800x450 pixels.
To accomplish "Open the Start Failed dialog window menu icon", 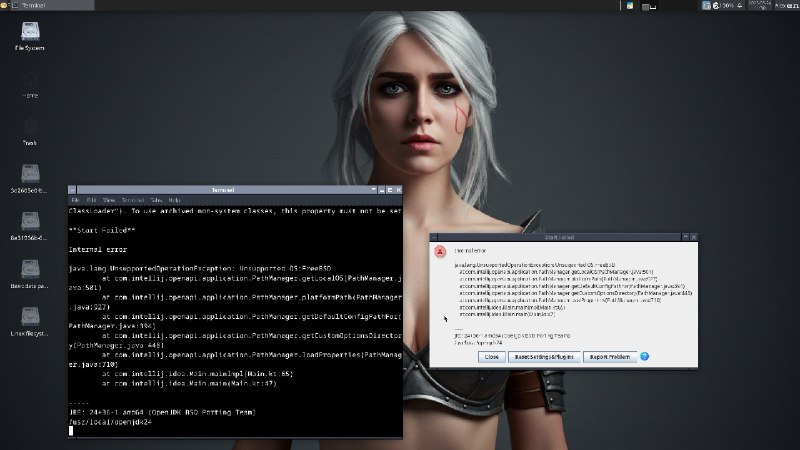I will (x=434, y=237).
